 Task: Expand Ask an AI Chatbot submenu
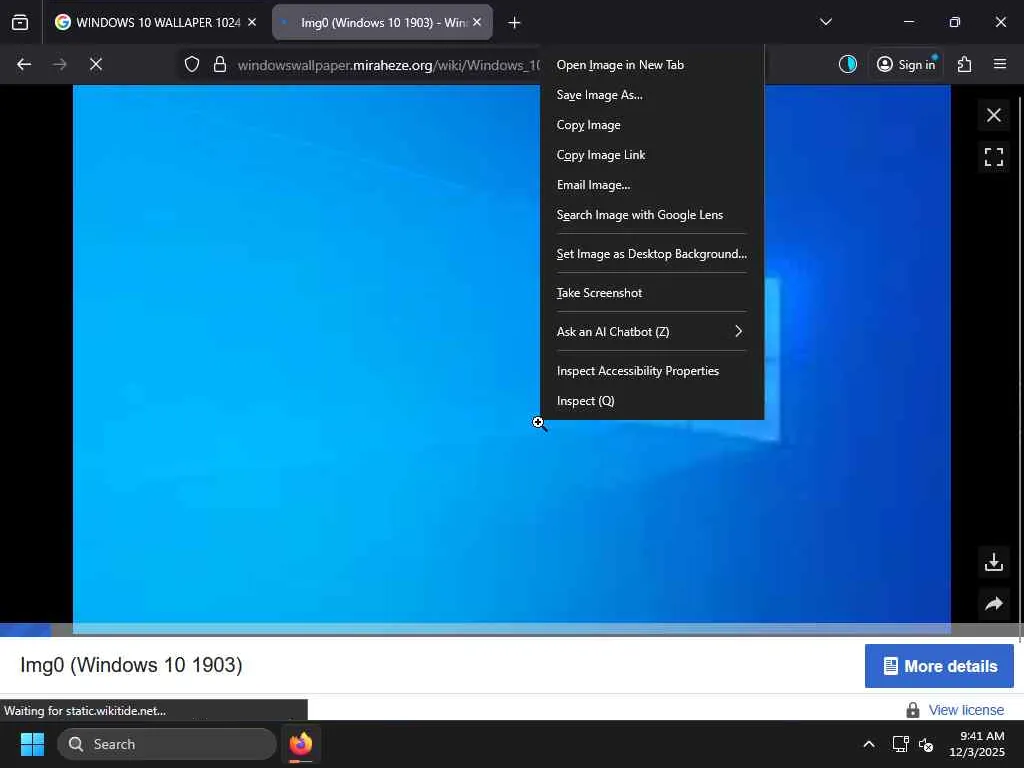(x=652, y=332)
